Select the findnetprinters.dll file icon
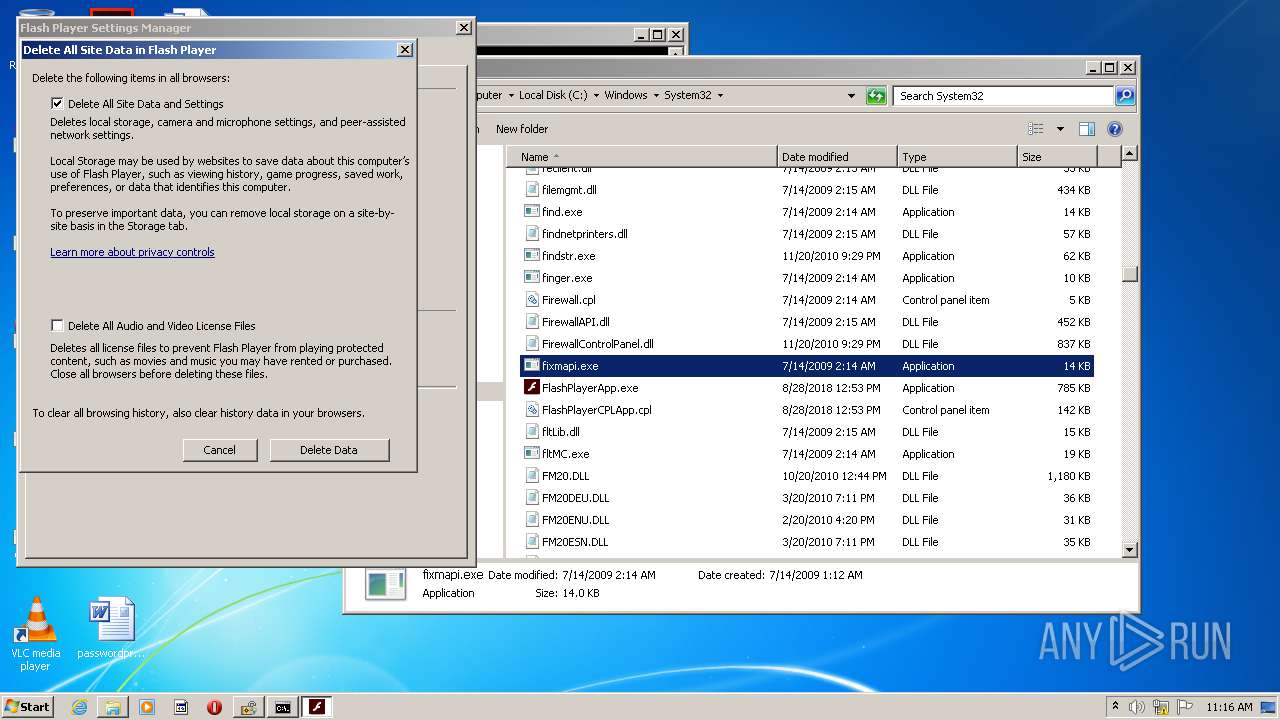Image resolution: width=1280 pixels, height=720 pixels. tap(533, 234)
